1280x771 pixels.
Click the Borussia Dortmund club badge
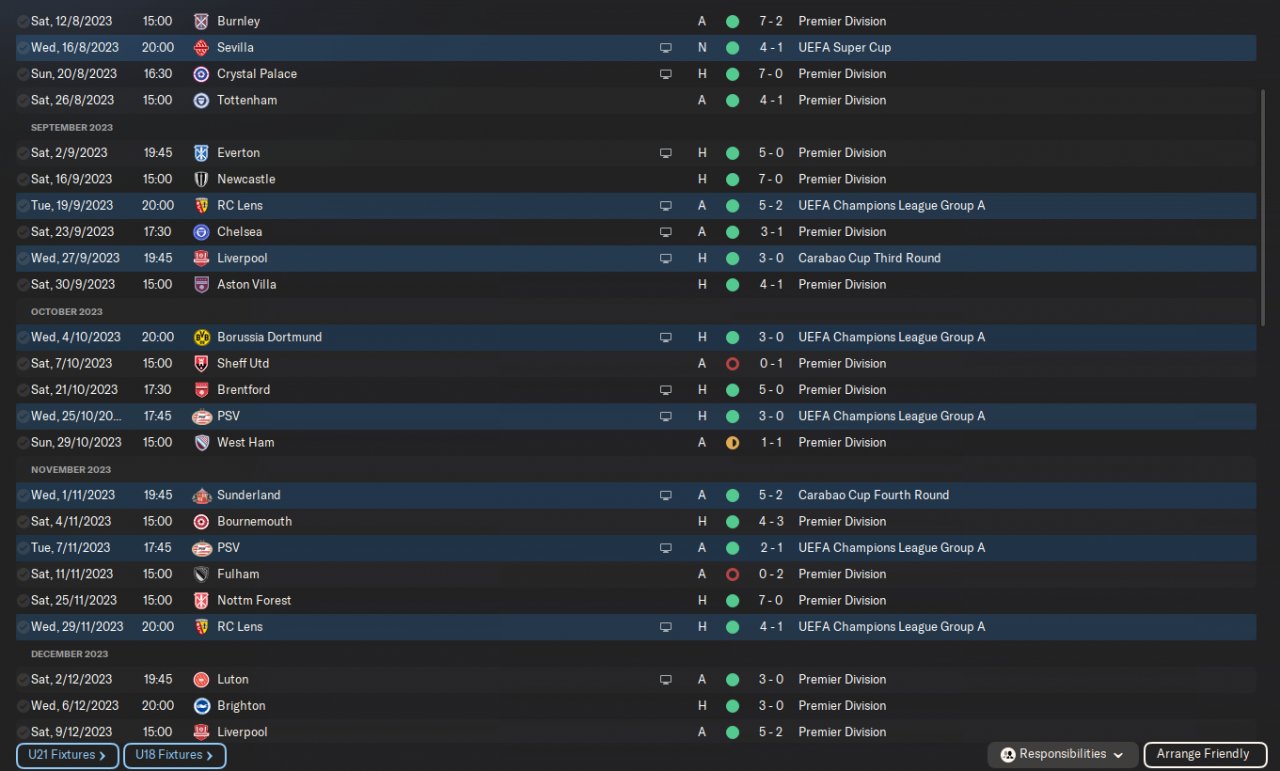point(201,337)
